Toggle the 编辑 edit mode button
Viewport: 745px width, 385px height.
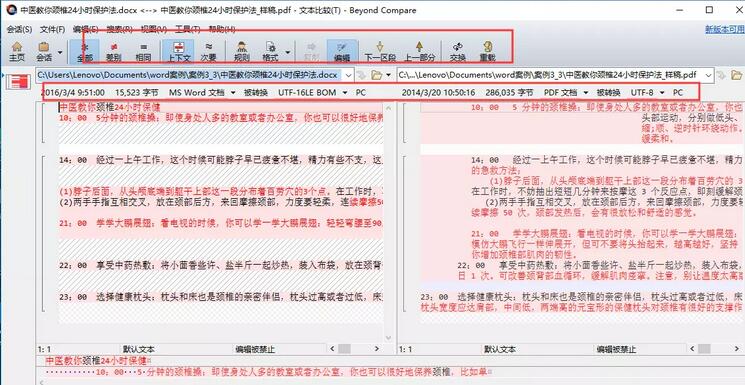342,52
